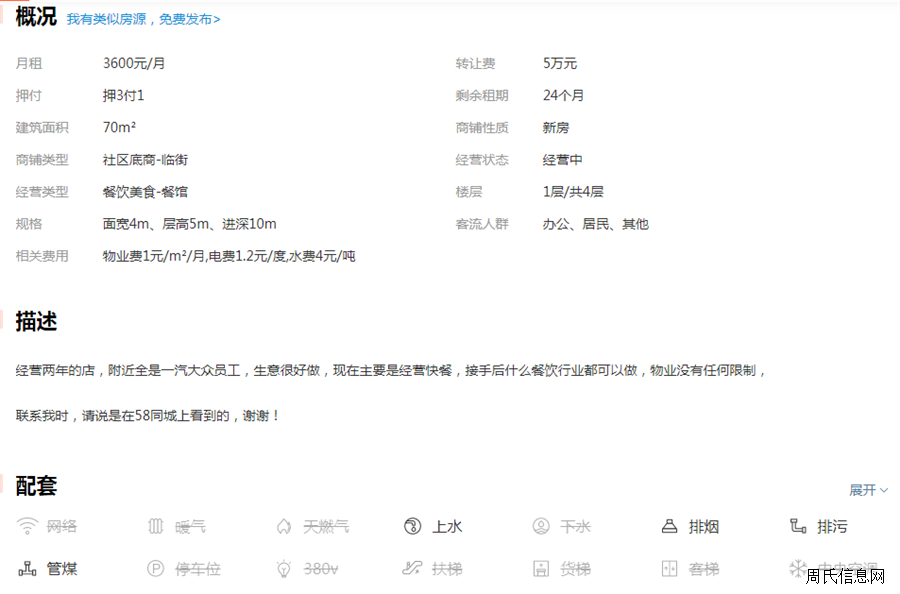The height and width of the screenshot is (594, 900).
Task: Click the 描述 section heading
Action: tap(36, 321)
